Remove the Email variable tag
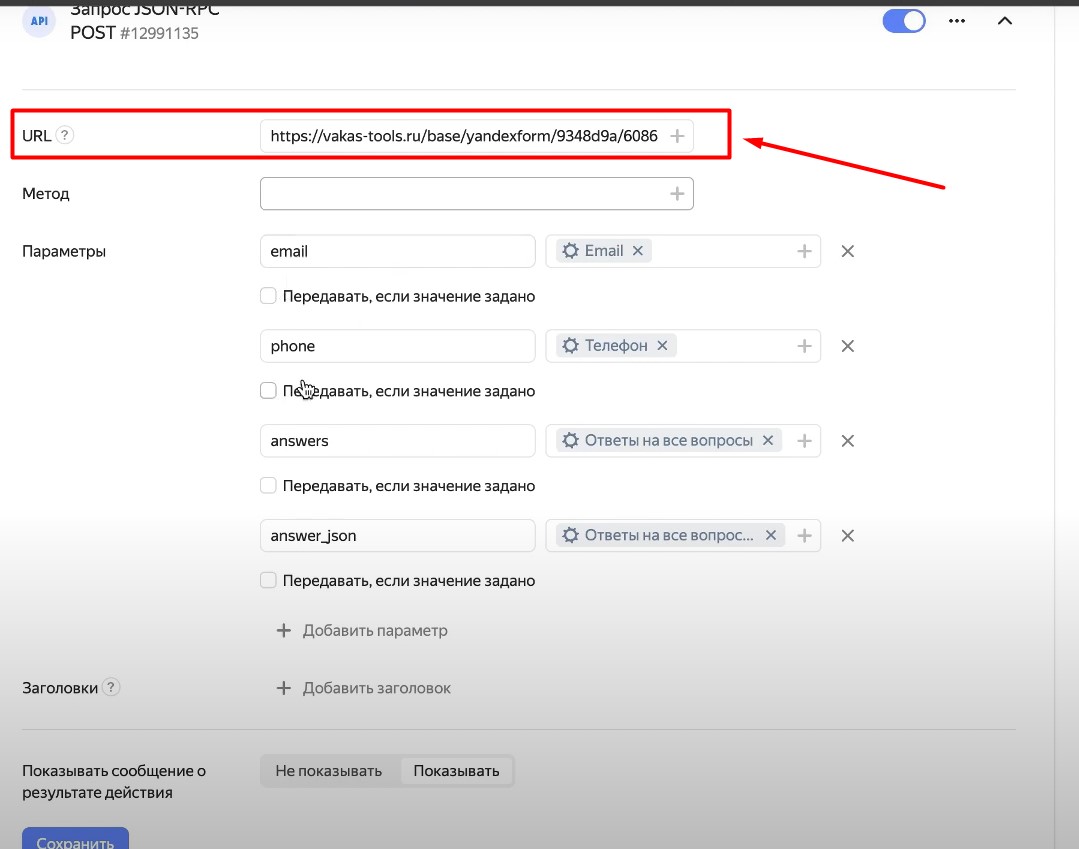Image resolution: width=1079 pixels, height=849 pixels. [638, 251]
